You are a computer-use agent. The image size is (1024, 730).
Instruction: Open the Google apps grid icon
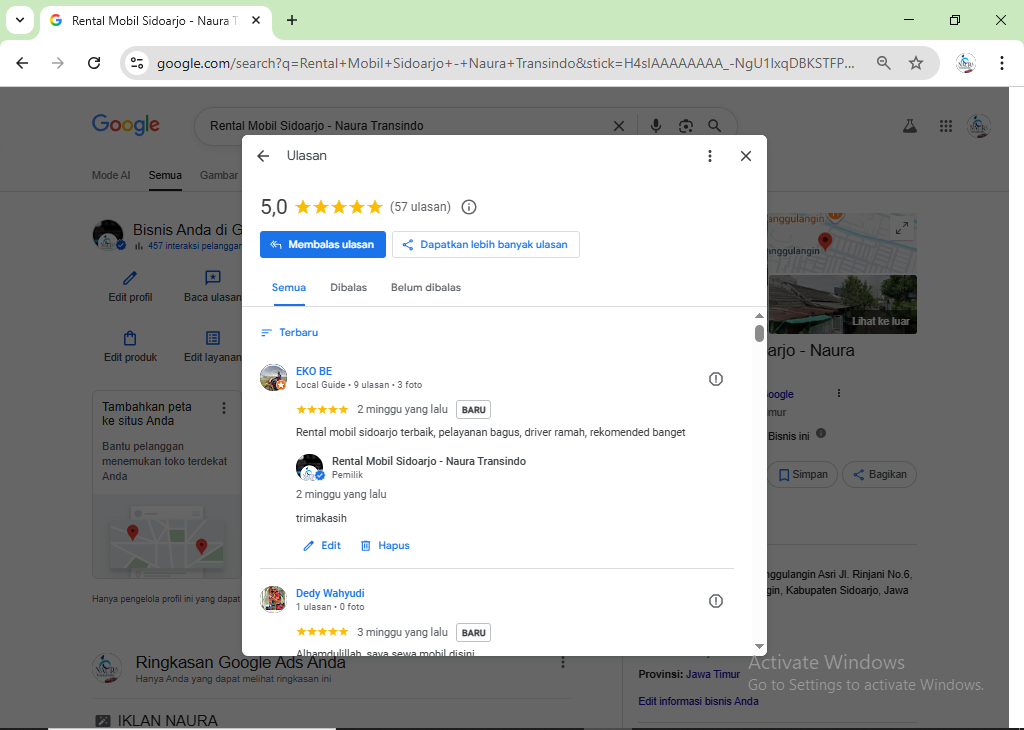coord(945,125)
